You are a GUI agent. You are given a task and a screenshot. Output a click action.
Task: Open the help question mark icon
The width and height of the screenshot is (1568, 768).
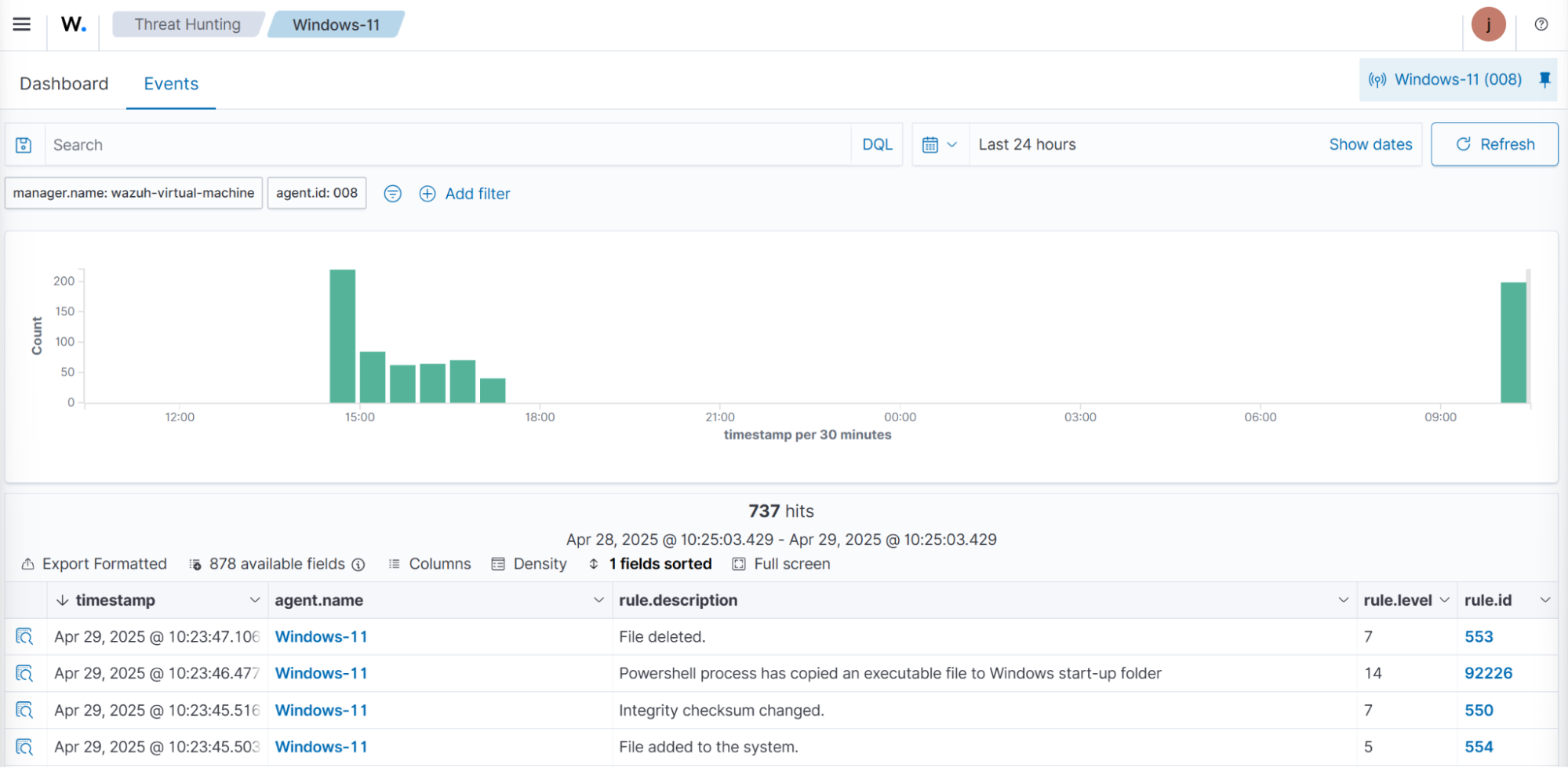(x=1541, y=24)
